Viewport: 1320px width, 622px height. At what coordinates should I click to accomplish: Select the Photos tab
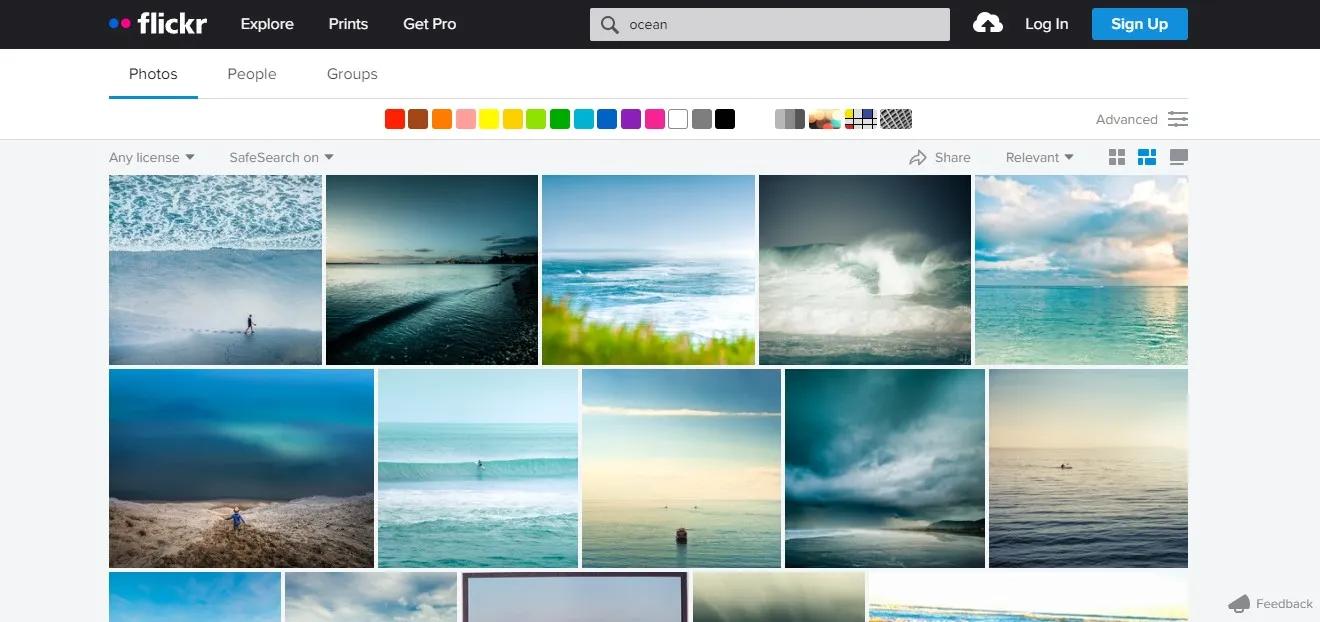(153, 74)
